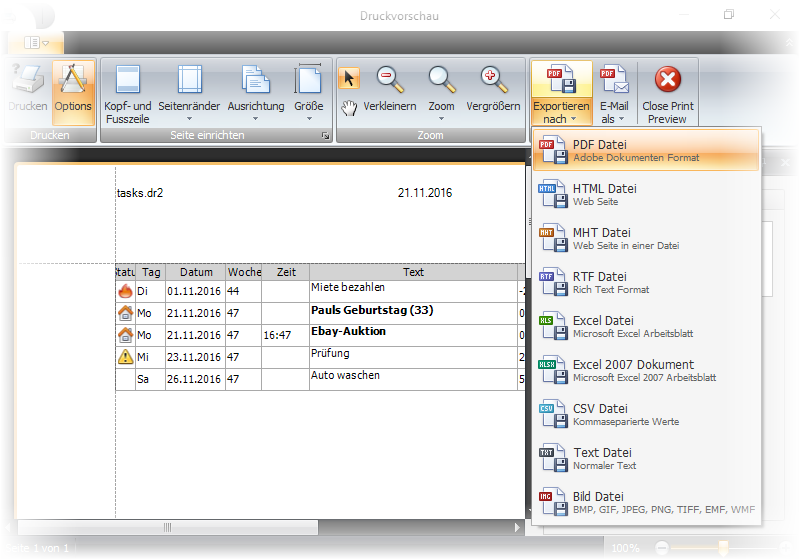The height and width of the screenshot is (560, 800).
Task: Open Kopf- und Fusszeile settings
Action: (x=128, y=93)
